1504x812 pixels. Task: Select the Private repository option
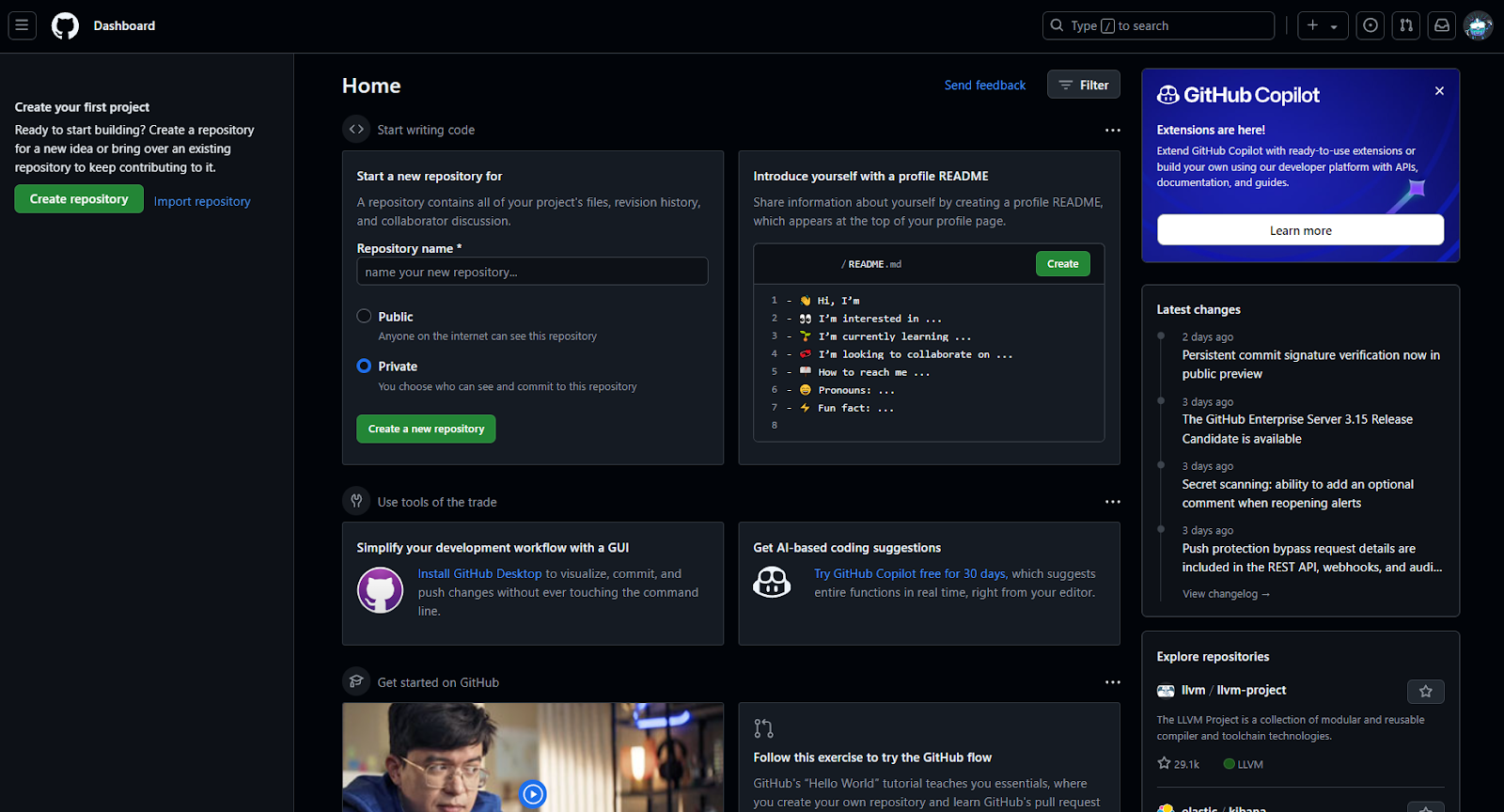point(364,366)
